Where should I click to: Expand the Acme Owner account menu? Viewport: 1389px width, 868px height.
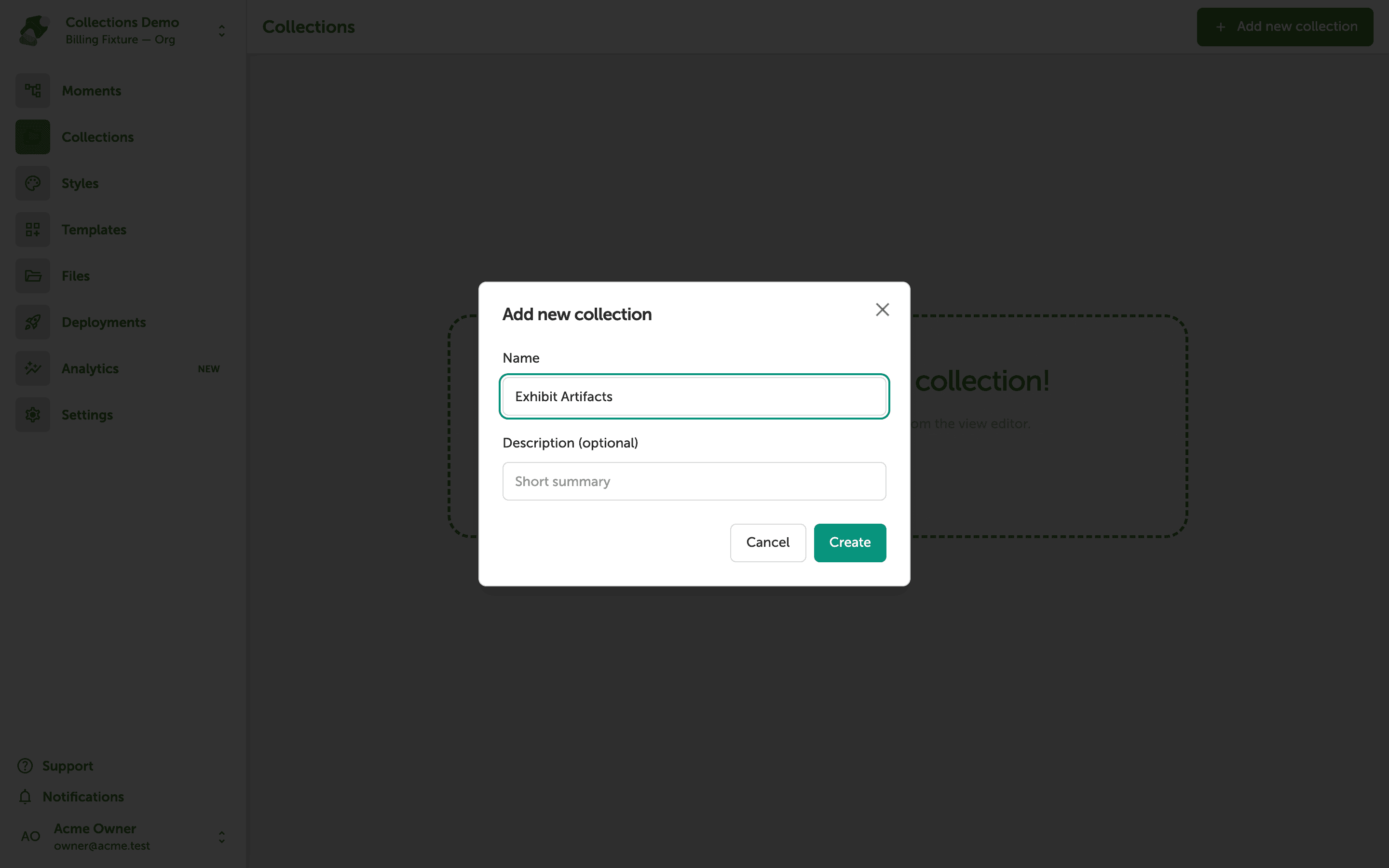point(221,837)
